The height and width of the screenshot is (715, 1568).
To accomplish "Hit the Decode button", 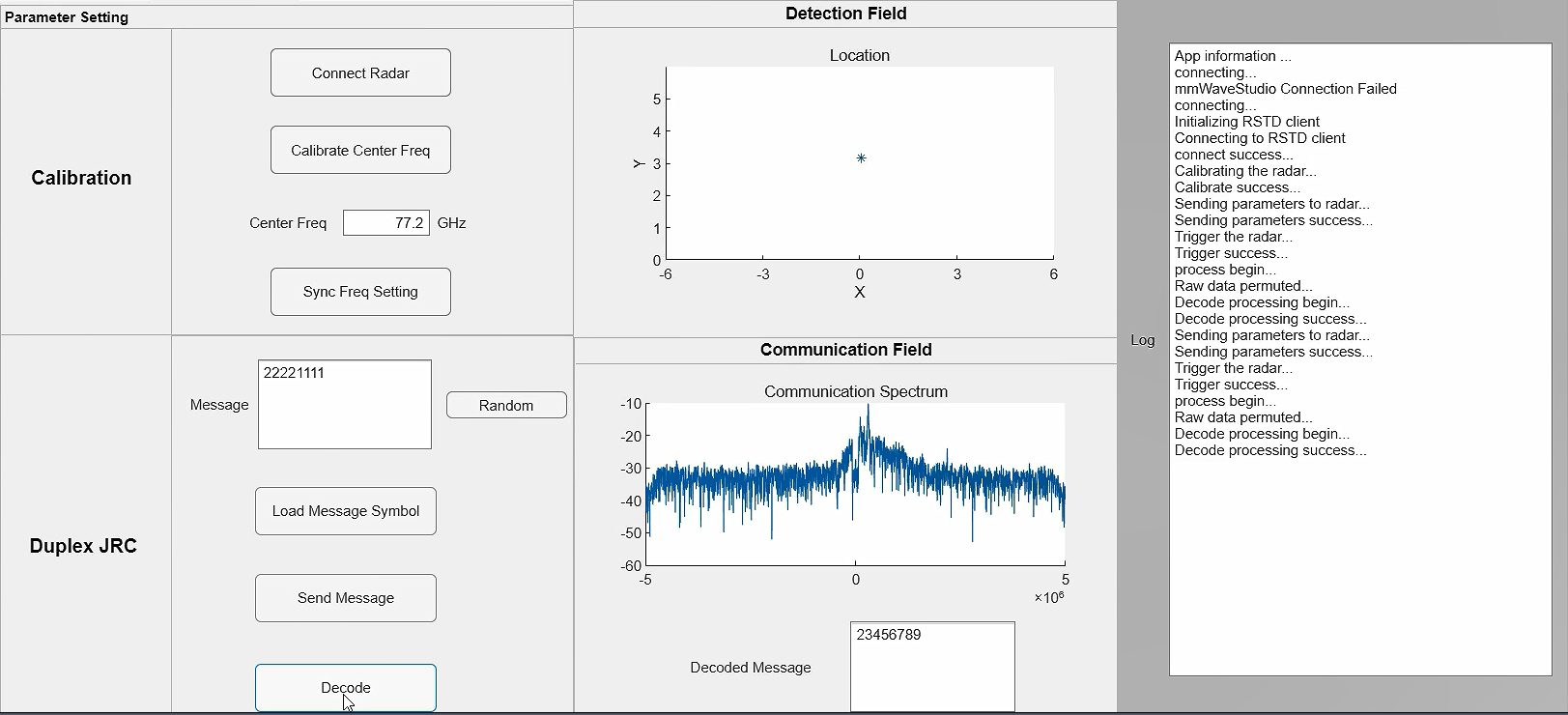I will coord(346,688).
